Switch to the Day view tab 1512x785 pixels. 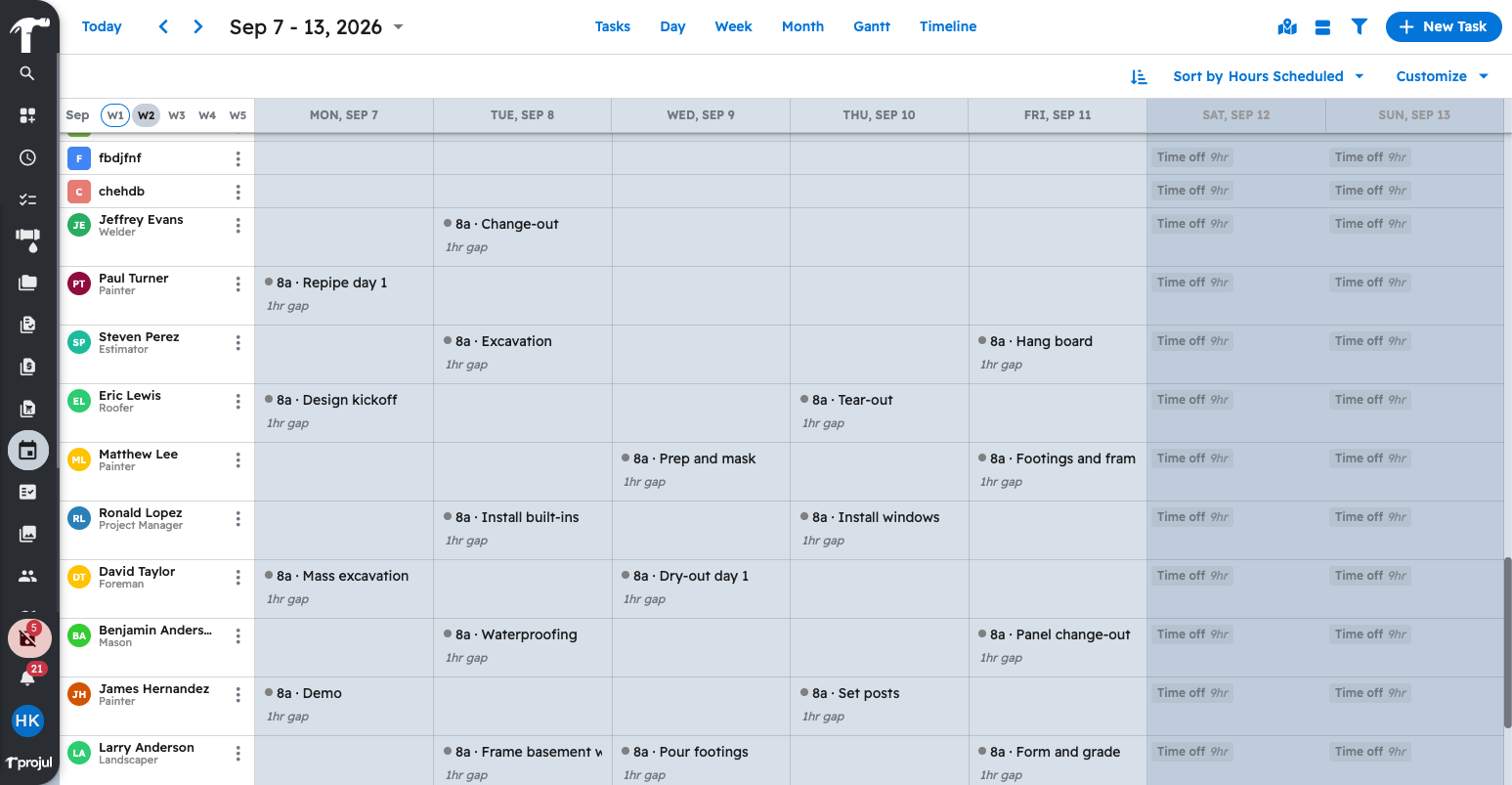click(x=672, y=26)
